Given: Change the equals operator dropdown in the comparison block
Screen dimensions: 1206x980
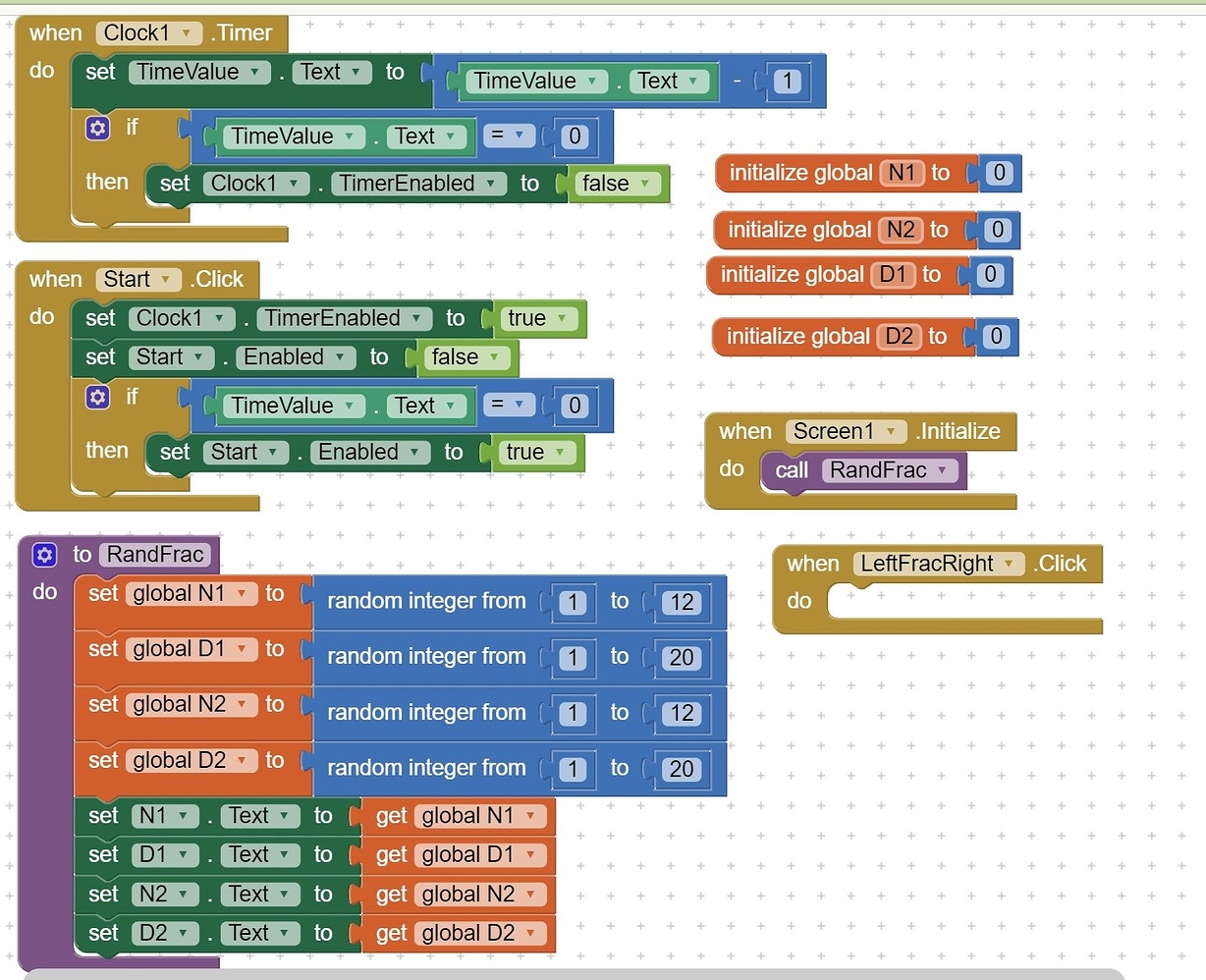Looking at the screenshot, I should pos(518,136).
